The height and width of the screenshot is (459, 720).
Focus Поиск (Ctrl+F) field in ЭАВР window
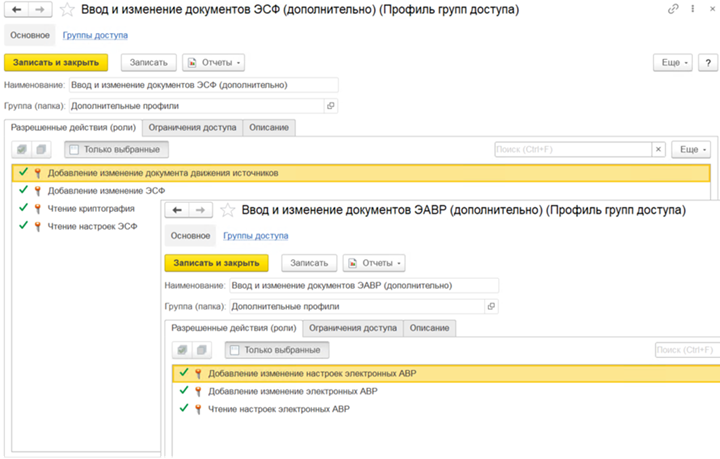[687, 350]
